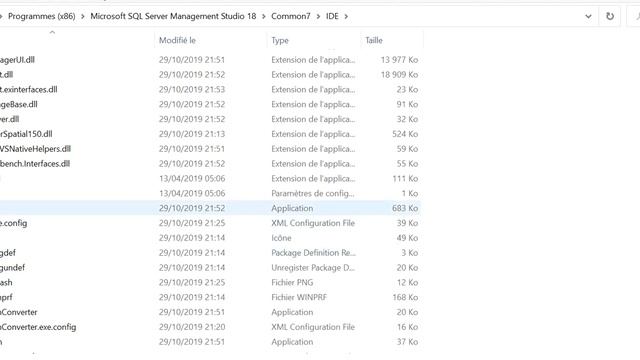Click the Programmes (x86) breadcrumb
This screenshot has height=360, width=640.
pyautogui.click(x=42, y=16)
